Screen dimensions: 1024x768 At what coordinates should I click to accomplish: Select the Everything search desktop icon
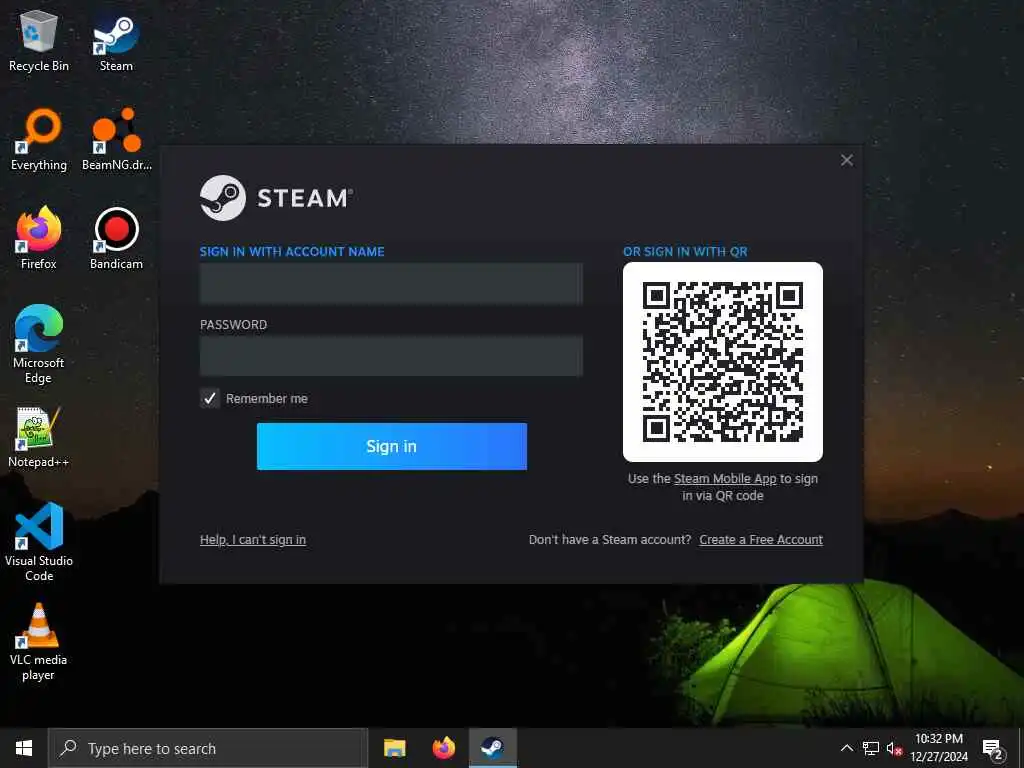pos(39,140)
